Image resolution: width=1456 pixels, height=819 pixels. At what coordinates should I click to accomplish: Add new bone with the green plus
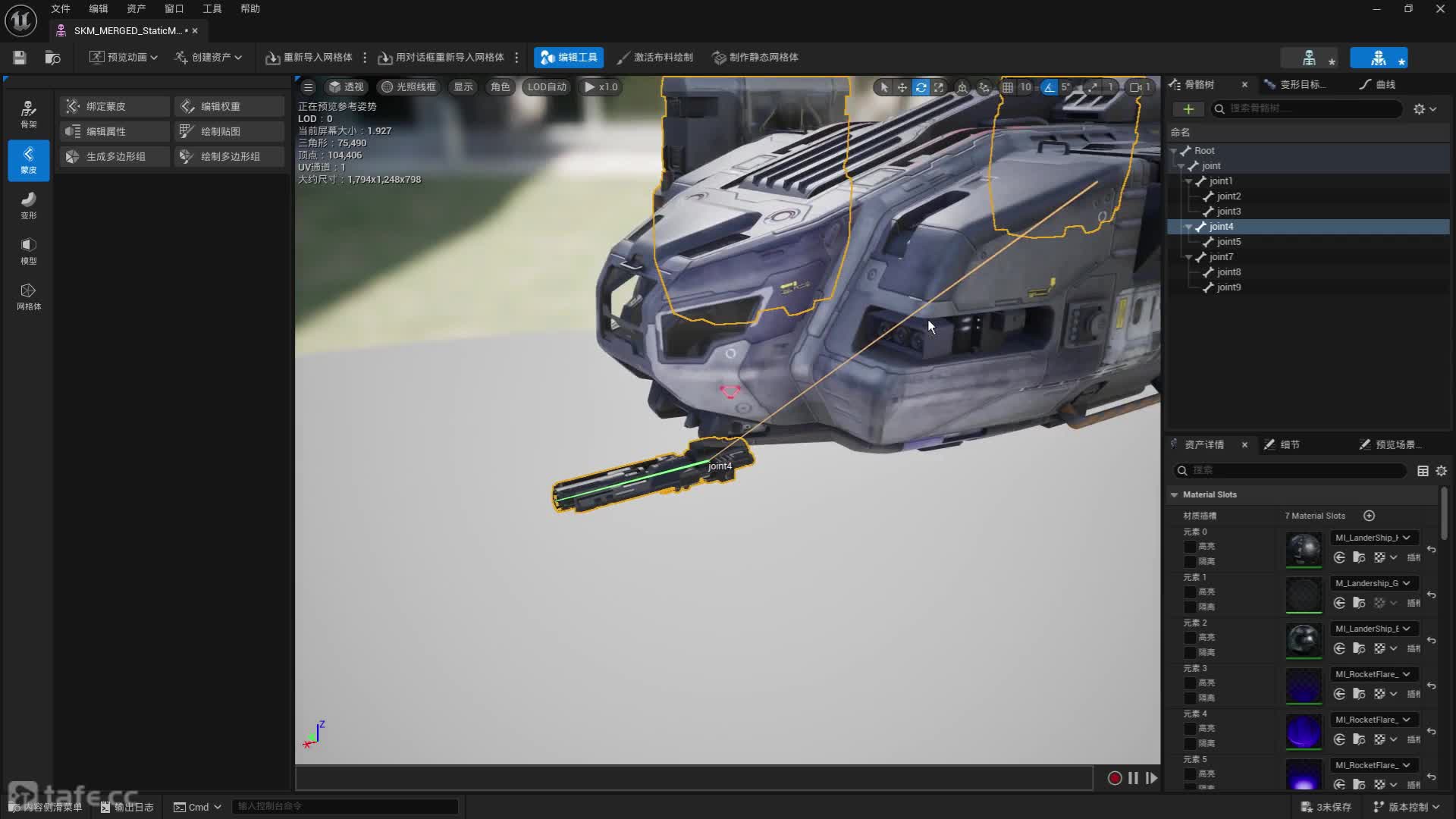pyautogui.click(x=1188, y=109)
